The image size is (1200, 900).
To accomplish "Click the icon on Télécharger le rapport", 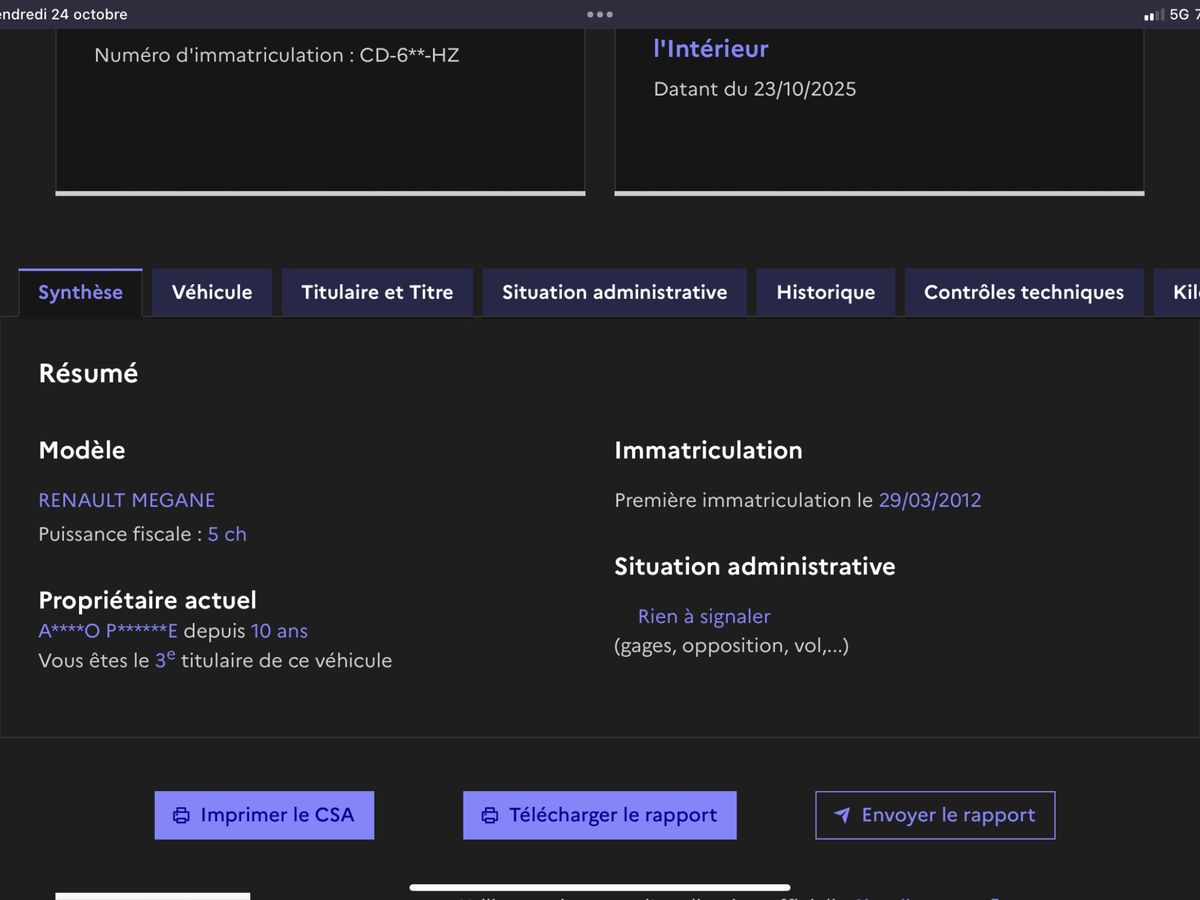I will click(x=490, y=815).
